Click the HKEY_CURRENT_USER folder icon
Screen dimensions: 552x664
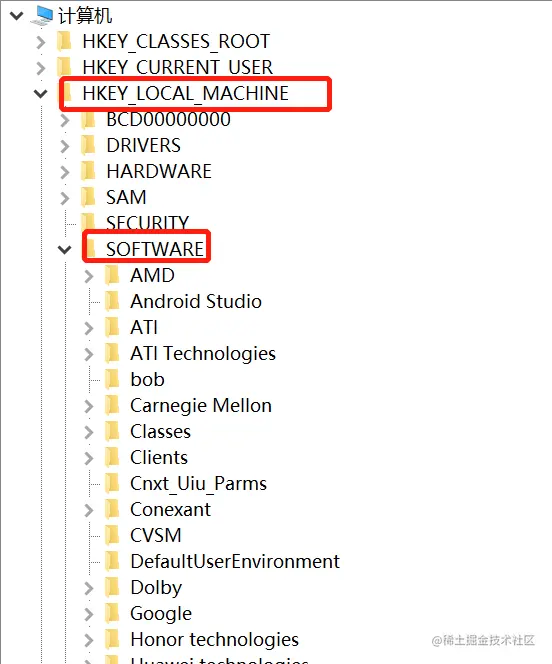tap(64, 67)
